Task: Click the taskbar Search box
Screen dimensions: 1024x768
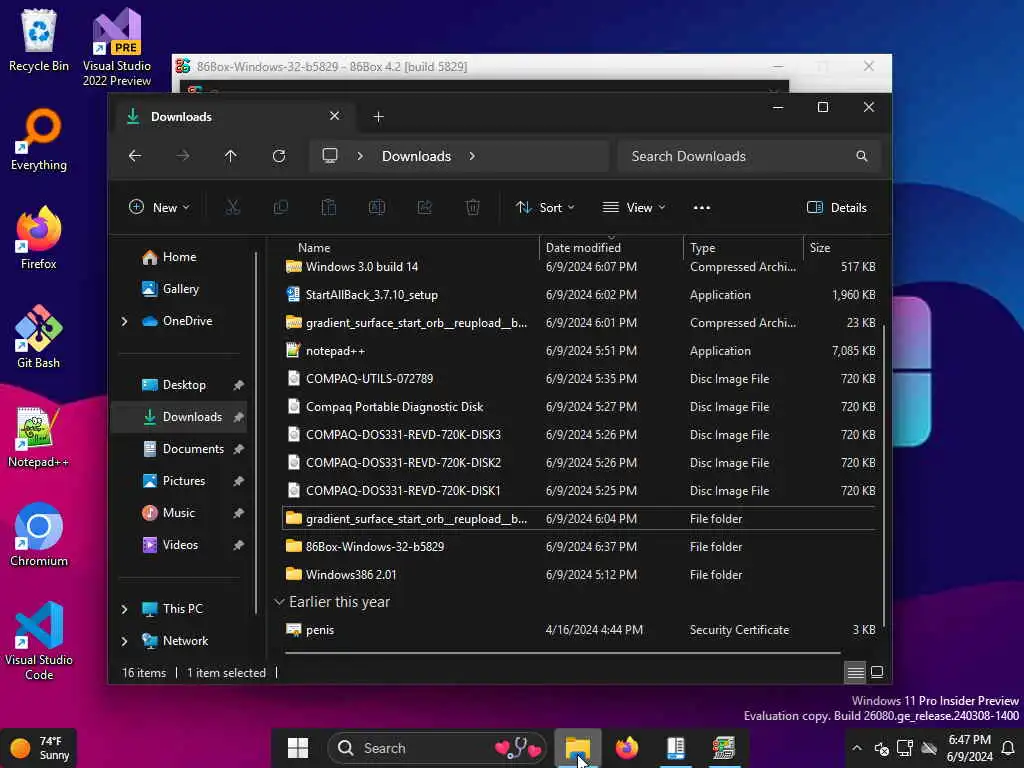Action: (x=436, y=748)
